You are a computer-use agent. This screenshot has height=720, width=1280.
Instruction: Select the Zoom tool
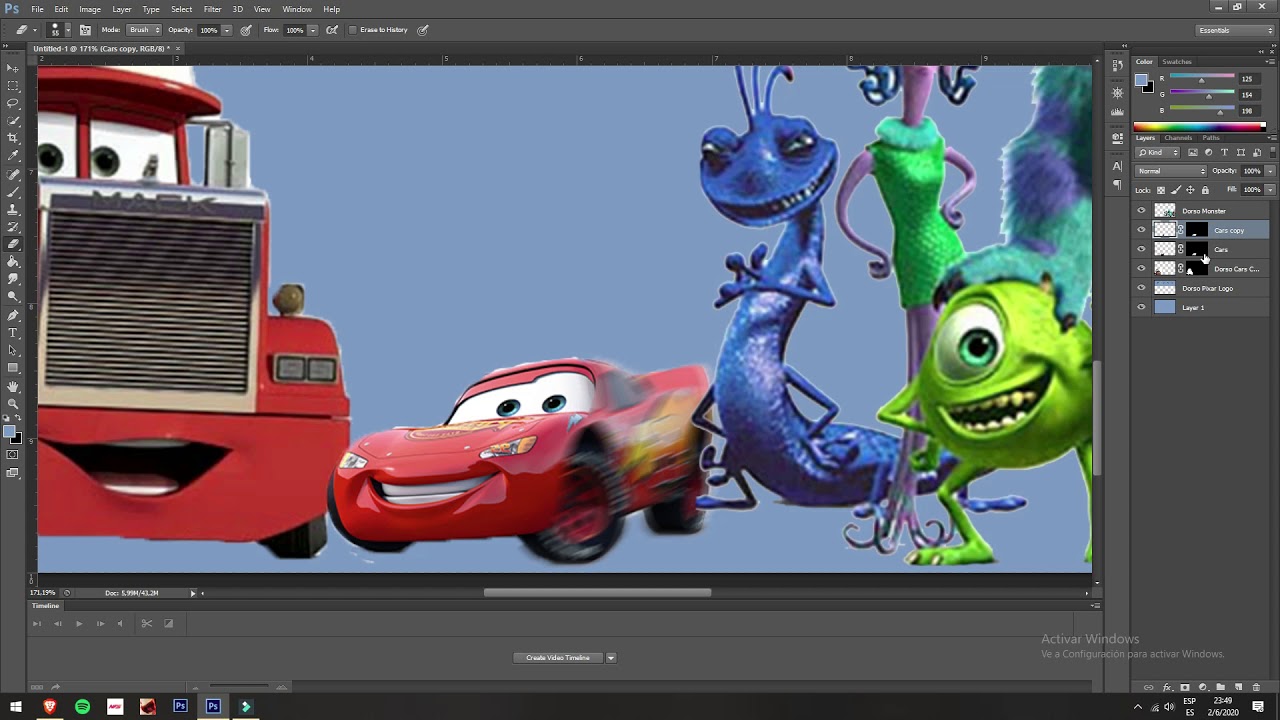tap(13, 404)
